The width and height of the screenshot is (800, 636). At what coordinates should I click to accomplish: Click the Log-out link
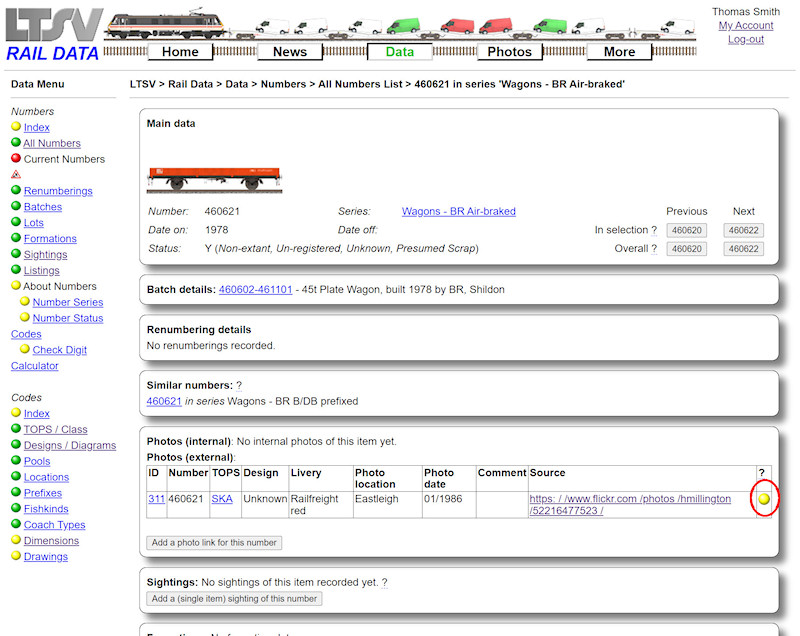pos(745,39)
